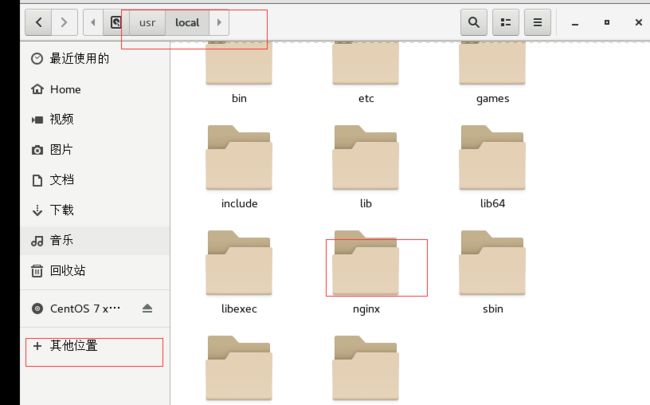The width and height of the screenshot is (650, 405).
Task: Click the trash can icon beside 回收站
Action: click(37, 271)
